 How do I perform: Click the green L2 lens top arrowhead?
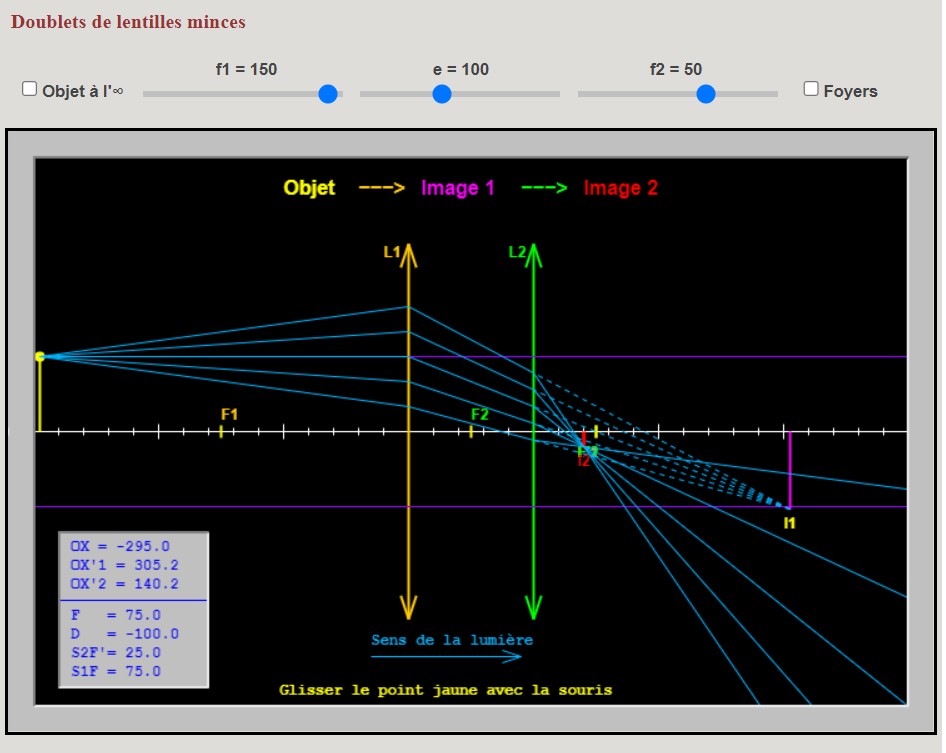click(533, 255)
